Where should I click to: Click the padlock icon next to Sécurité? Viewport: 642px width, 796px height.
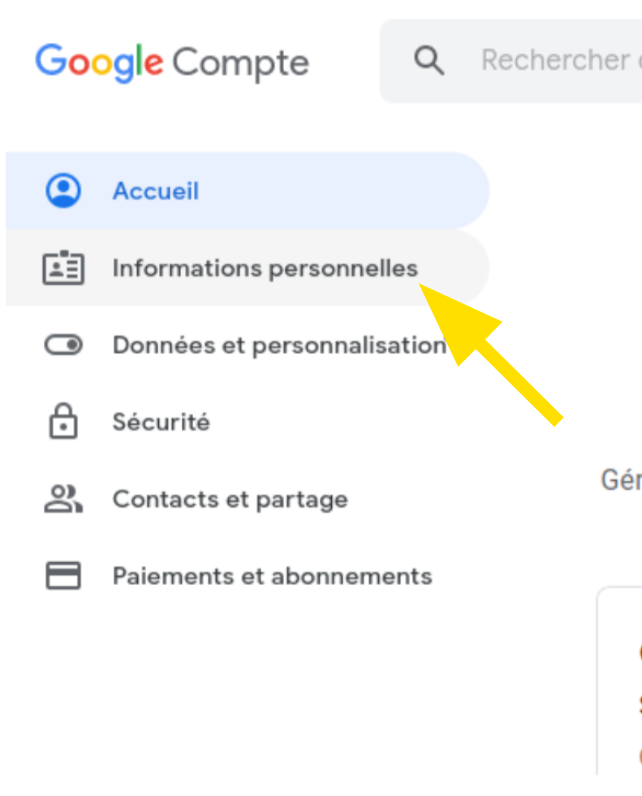tap(63, 421)
